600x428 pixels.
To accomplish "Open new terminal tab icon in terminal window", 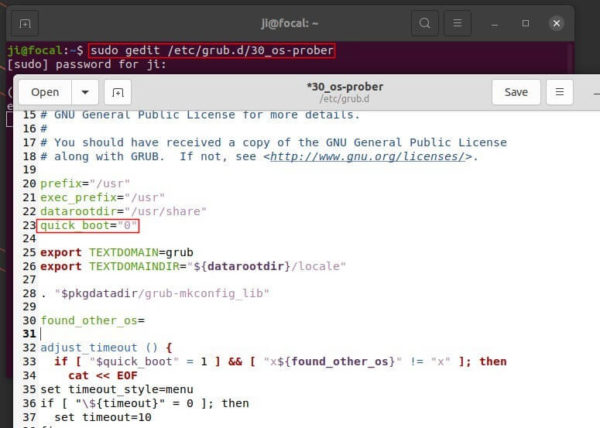I will pyautogui.click(x=25, y=24).
